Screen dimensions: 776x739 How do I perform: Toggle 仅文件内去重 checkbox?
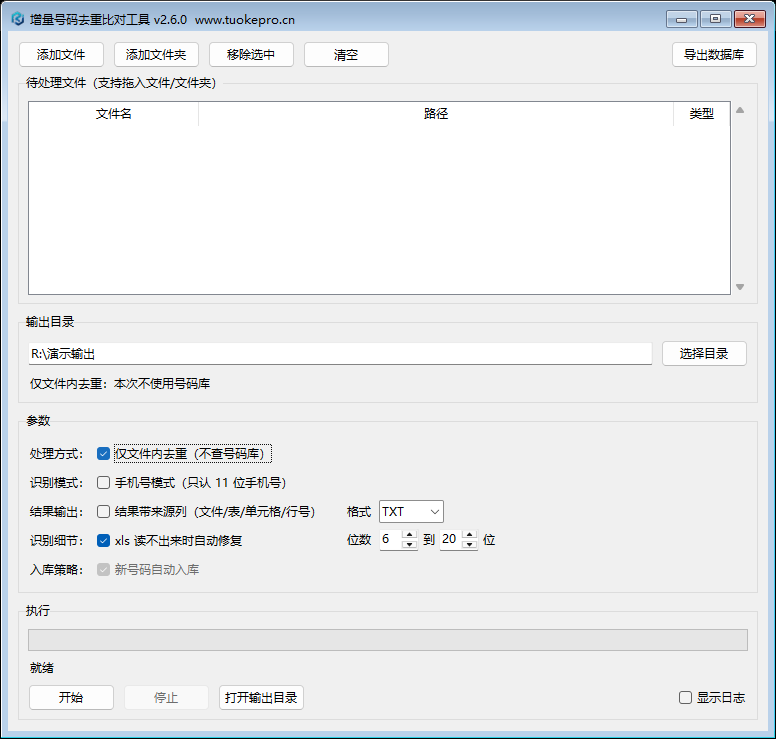pyautogui.click(x=103, y=454)
